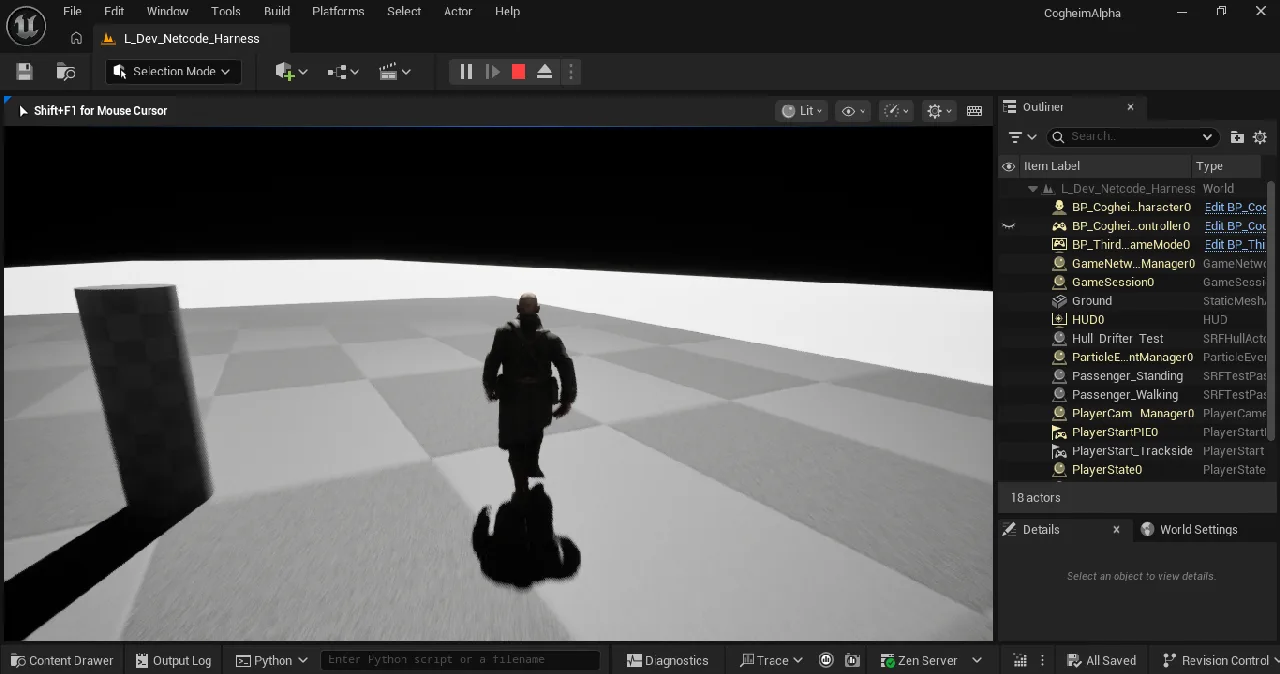The height and width of the screenshot is (674, 1280).
Task: Stop the play session
Action: 518,71
